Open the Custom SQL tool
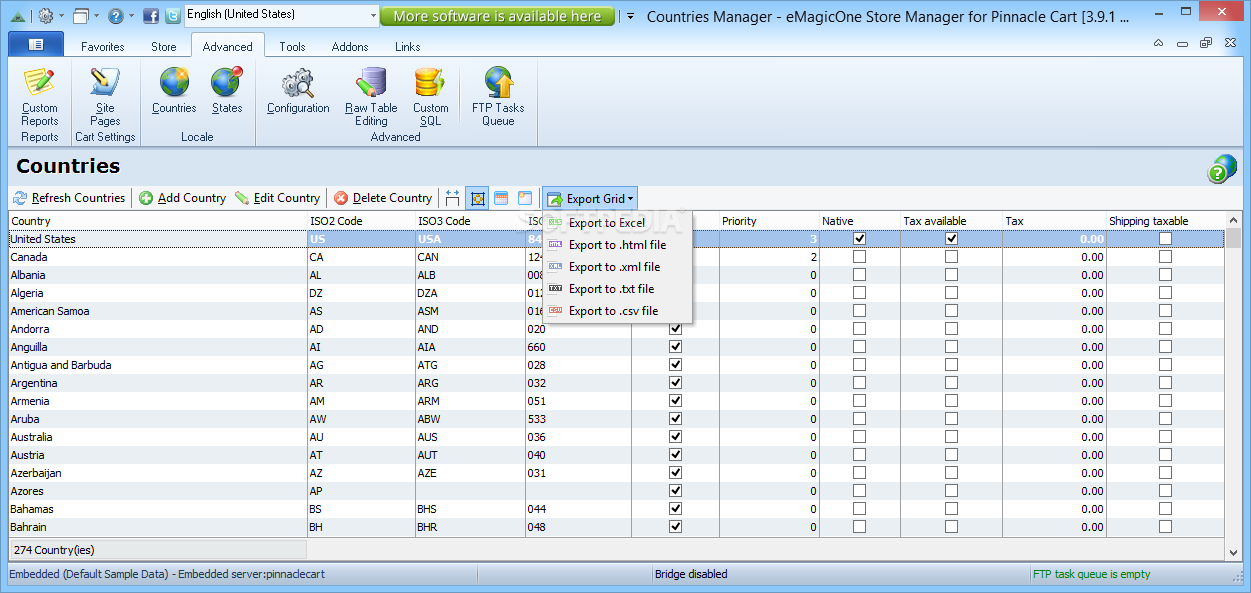1251x593 pixels. point(430,96)
